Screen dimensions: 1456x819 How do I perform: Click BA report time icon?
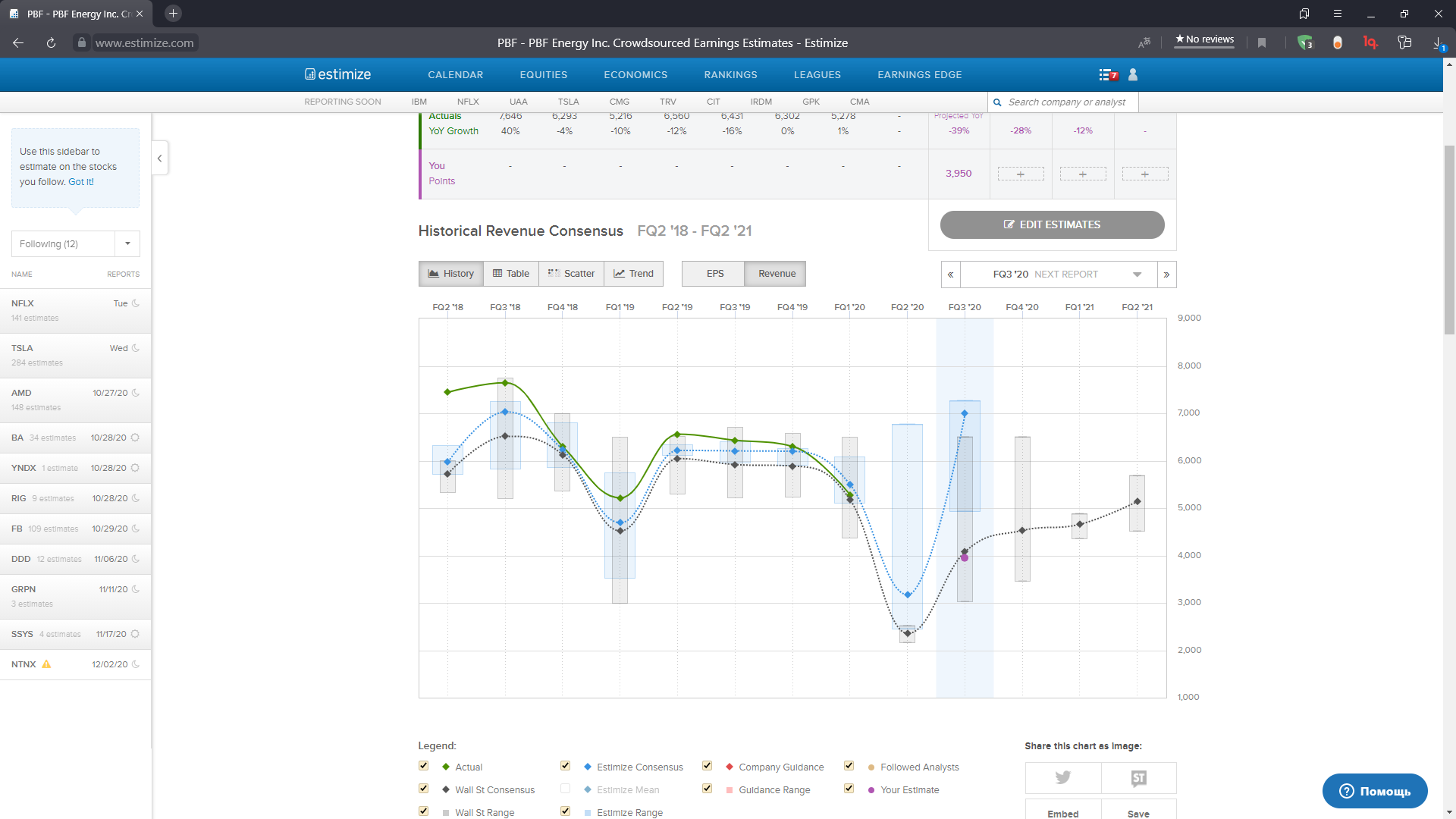point(135,438)
